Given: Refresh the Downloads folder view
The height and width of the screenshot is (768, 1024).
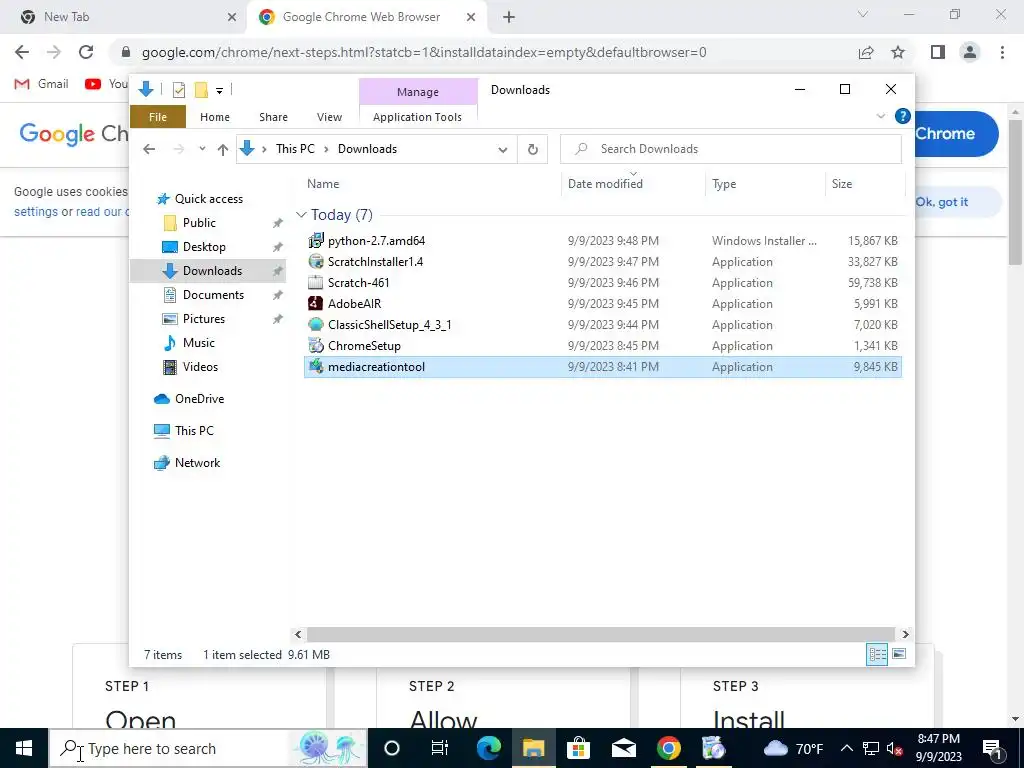Looking at the screenshot, I should pyautogui.click(x=532, y=149).
